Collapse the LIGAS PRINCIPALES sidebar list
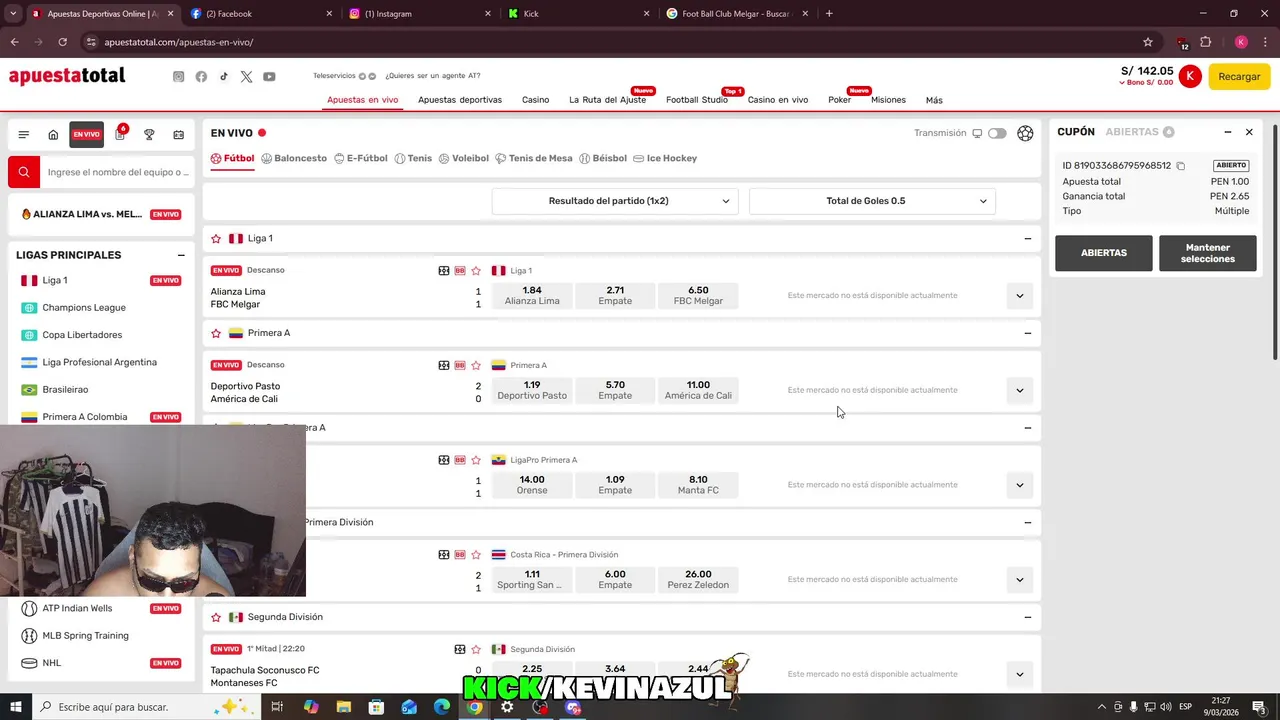Image resolution: width=1280 pixels, height=720 pixels. pyautogui.click(x=181, y=255)
